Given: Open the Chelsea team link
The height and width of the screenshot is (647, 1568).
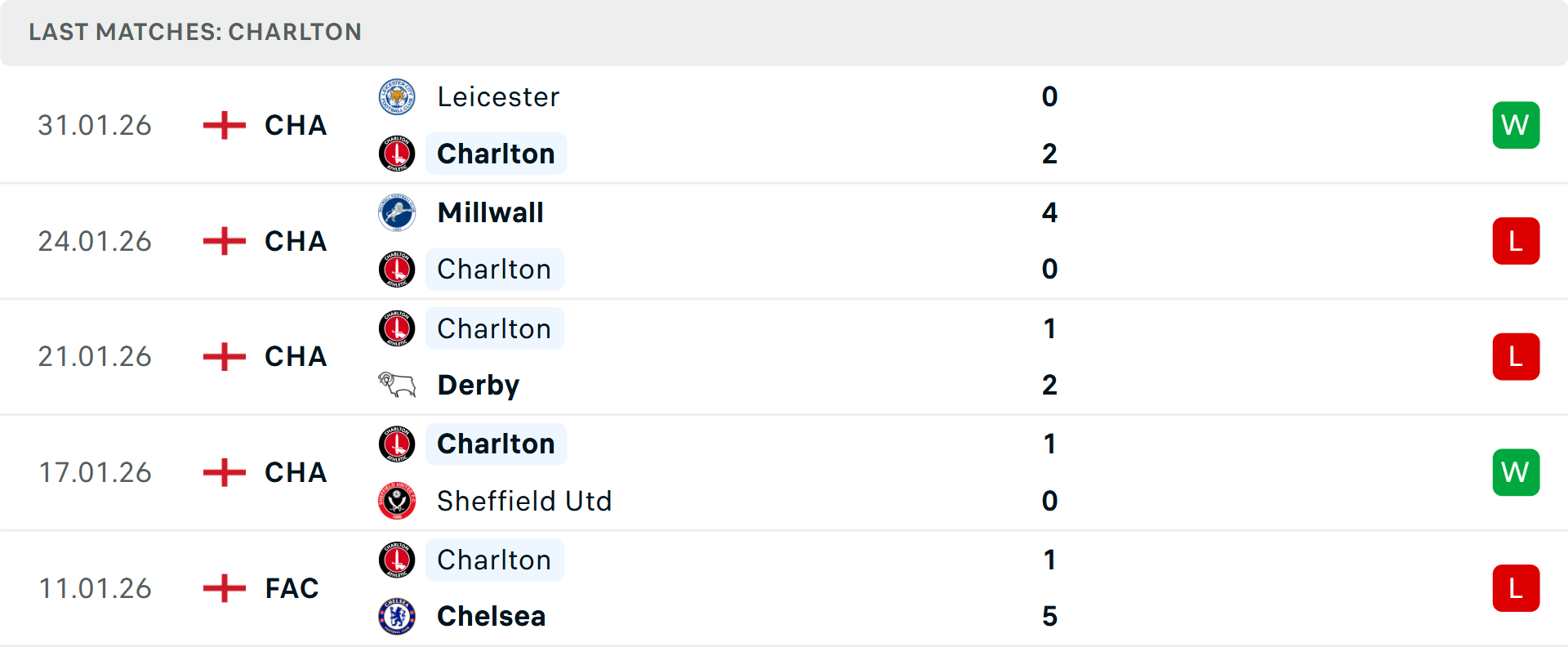Looking at the screenshot, I should click(x=491, y=616).
